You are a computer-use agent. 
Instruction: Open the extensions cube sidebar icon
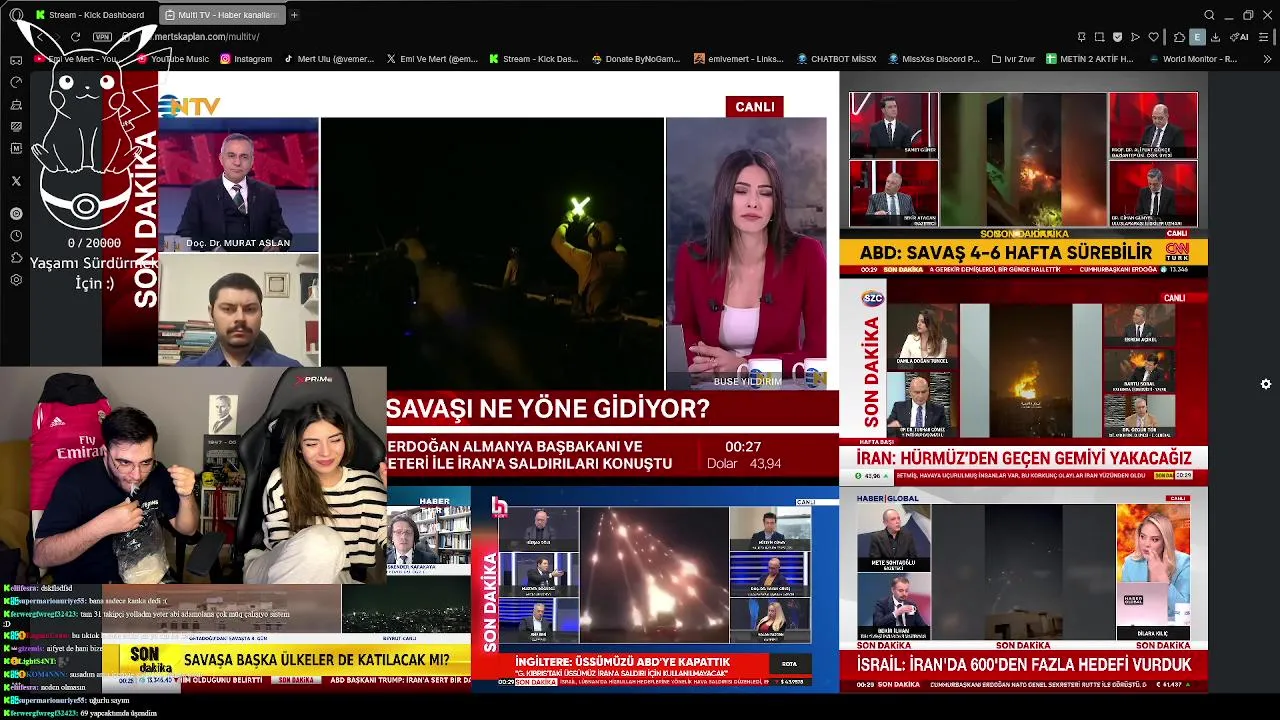click(16, 258)
